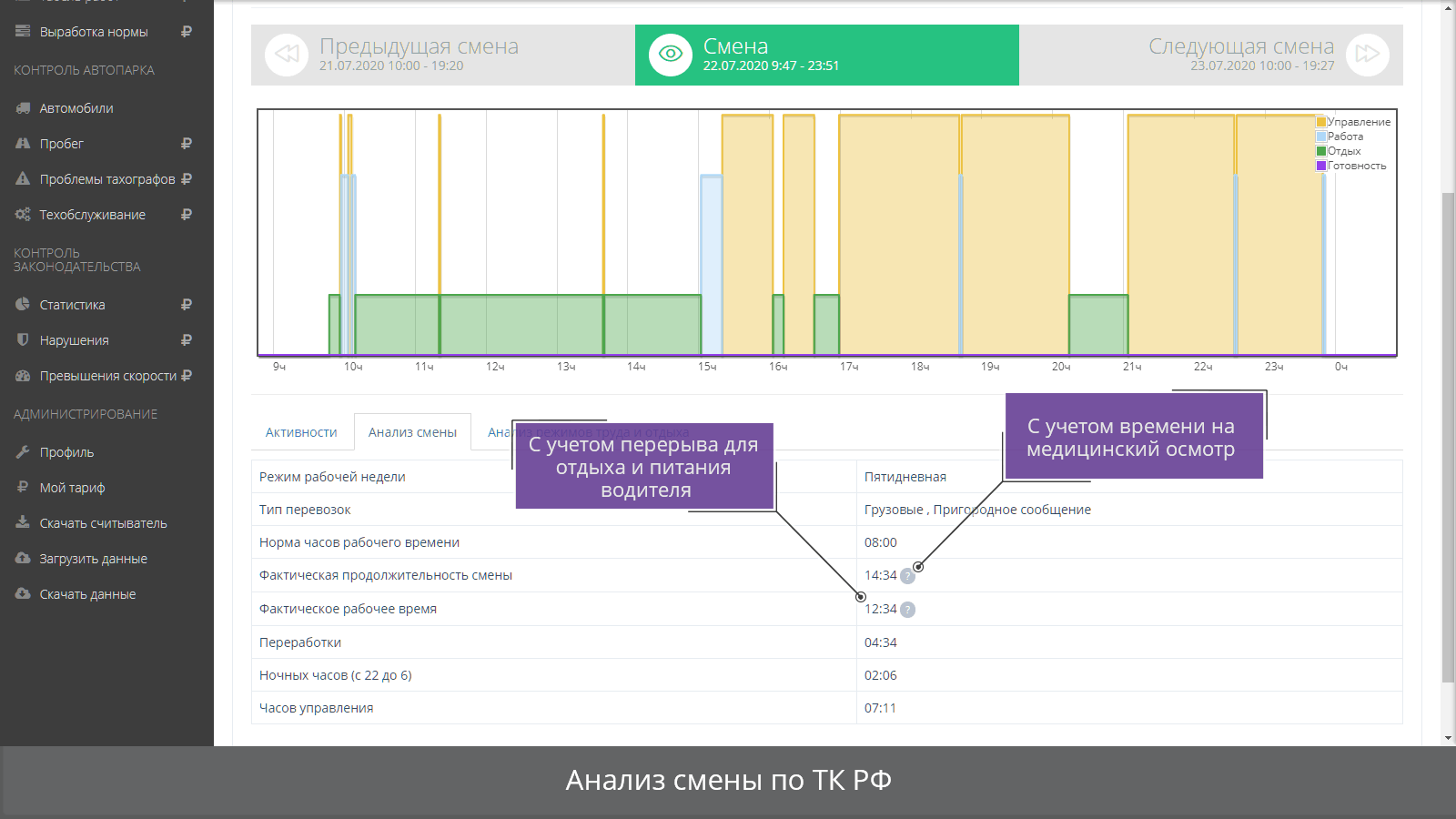Click help icon beside 14:34 shift duration
1456x819 pixels.
(907, 576)
